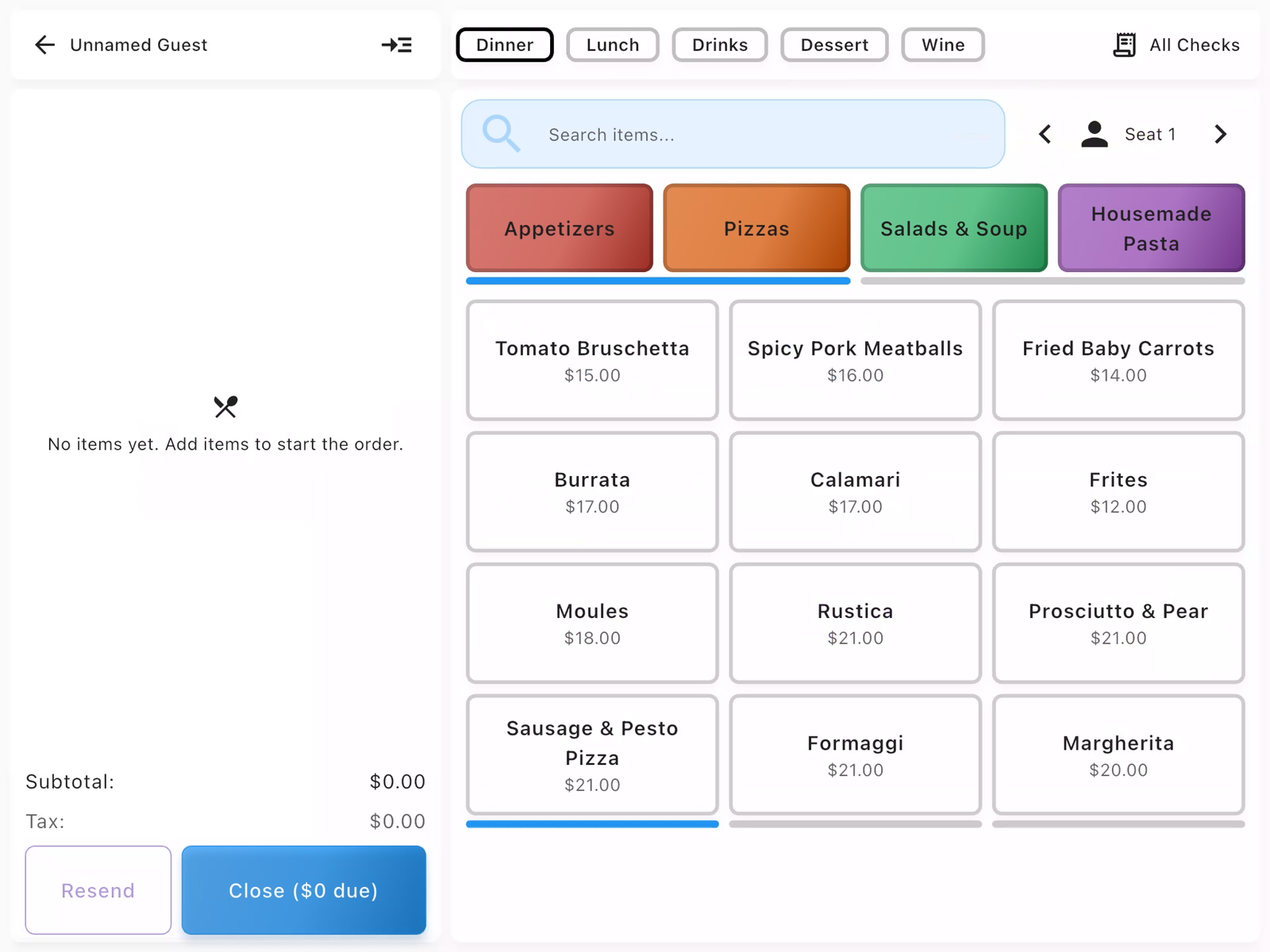Go to the previous seat with the left chevron

pos(1045,134)
